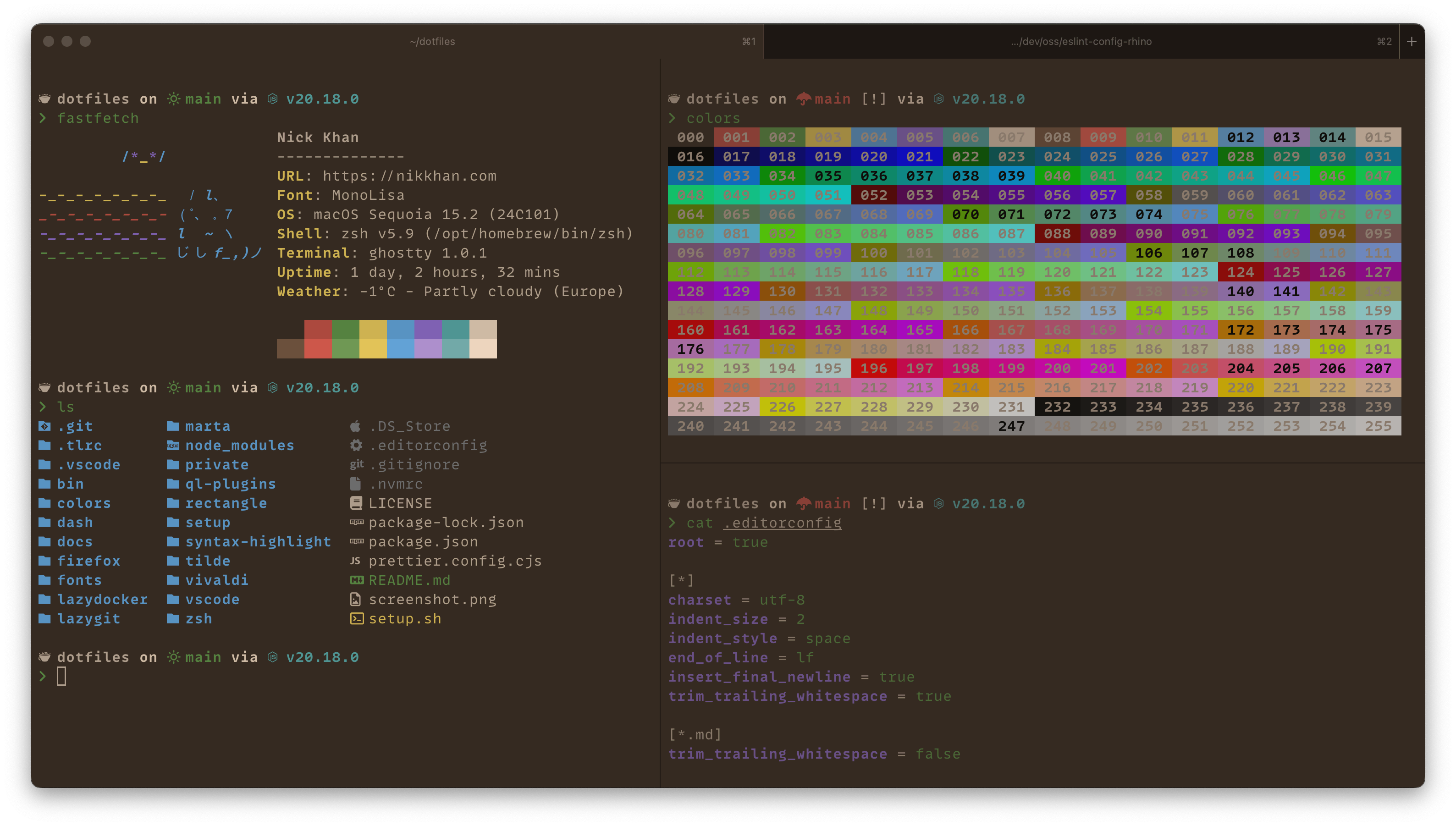The height and width of the screenshot is (826, 1456).
Task: Click the folder icon beside fonts
Action: pos(45,580)
